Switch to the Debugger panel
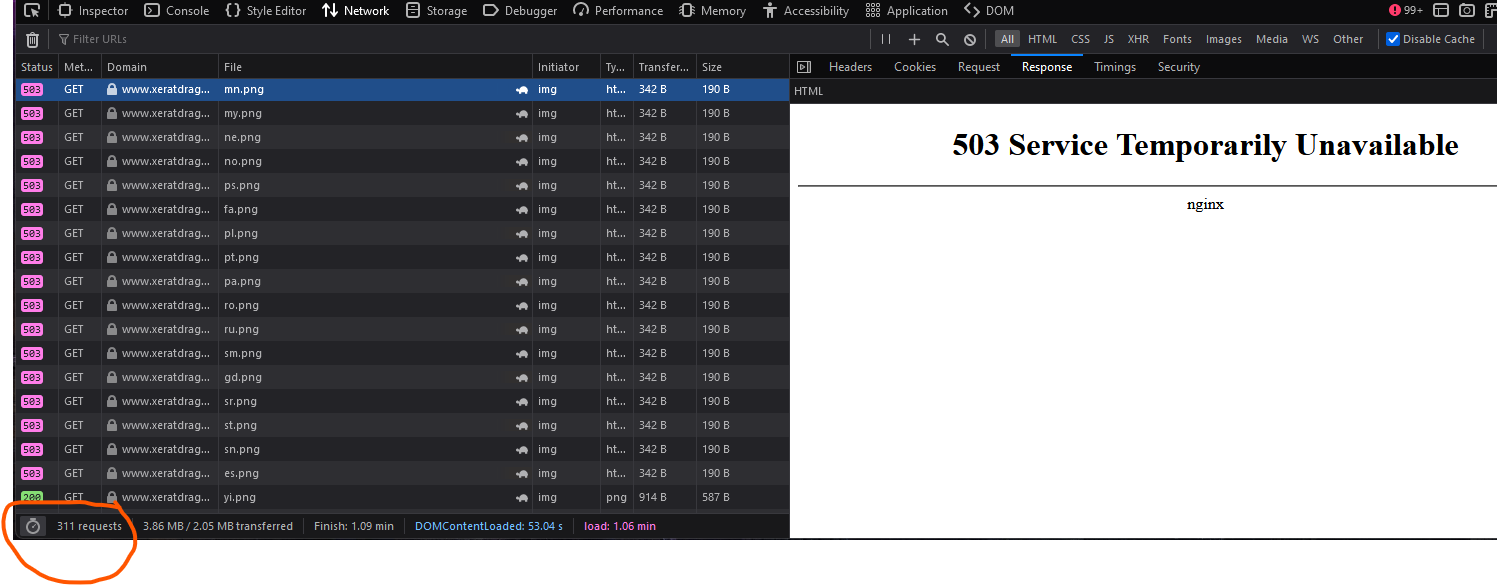The image size is (1497, 585). 519,11
